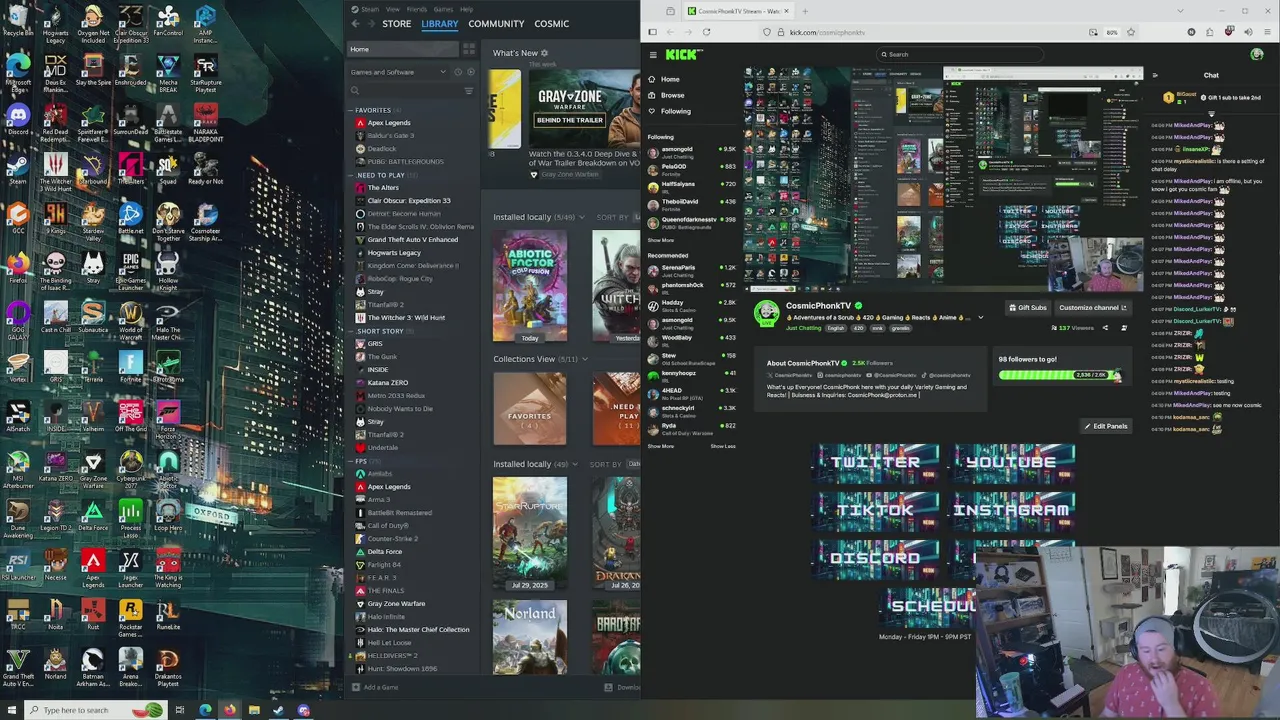Open the Rockstar Games Launcher desktop icon
The height and width of the screenshot is (720, 1280).
pos(131,619)
